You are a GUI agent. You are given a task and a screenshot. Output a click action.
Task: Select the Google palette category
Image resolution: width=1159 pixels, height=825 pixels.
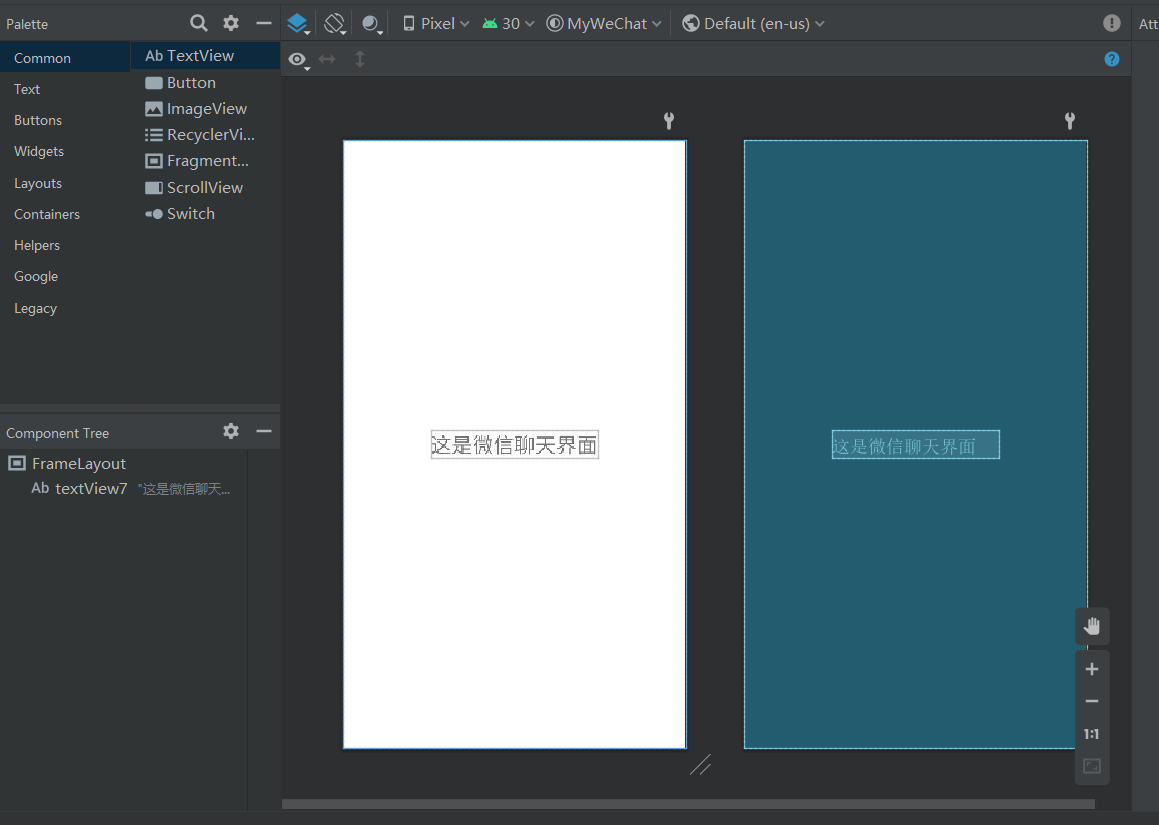pos(65,276)
